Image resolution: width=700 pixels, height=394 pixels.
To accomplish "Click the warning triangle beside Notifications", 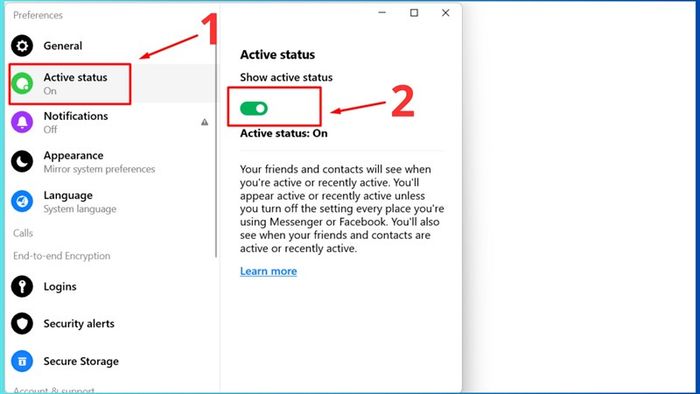I will coord(204,122).
